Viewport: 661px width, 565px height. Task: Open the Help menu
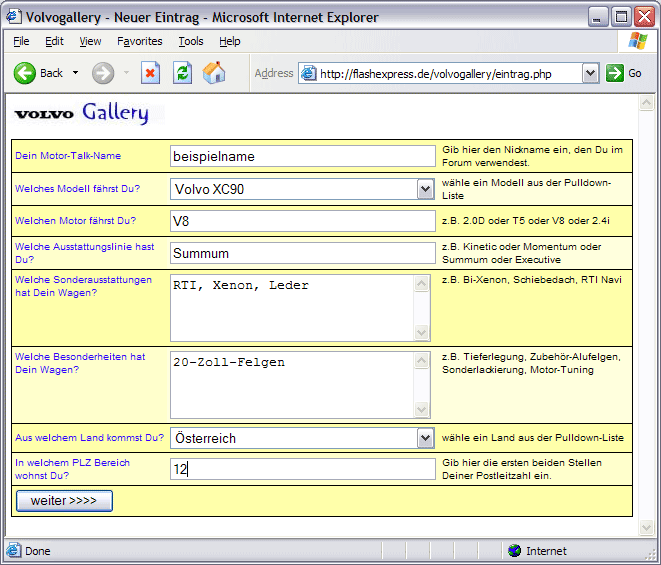click(x=230, y=41)
